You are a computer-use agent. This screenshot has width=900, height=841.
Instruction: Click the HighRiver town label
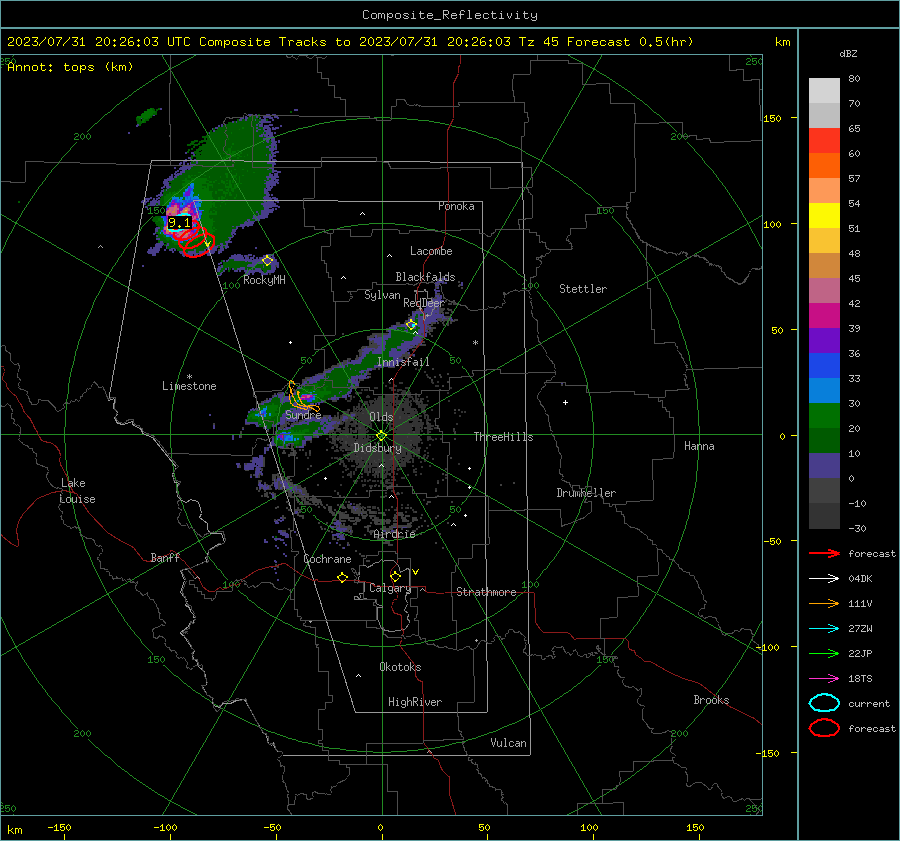click(x=415, y=702)
